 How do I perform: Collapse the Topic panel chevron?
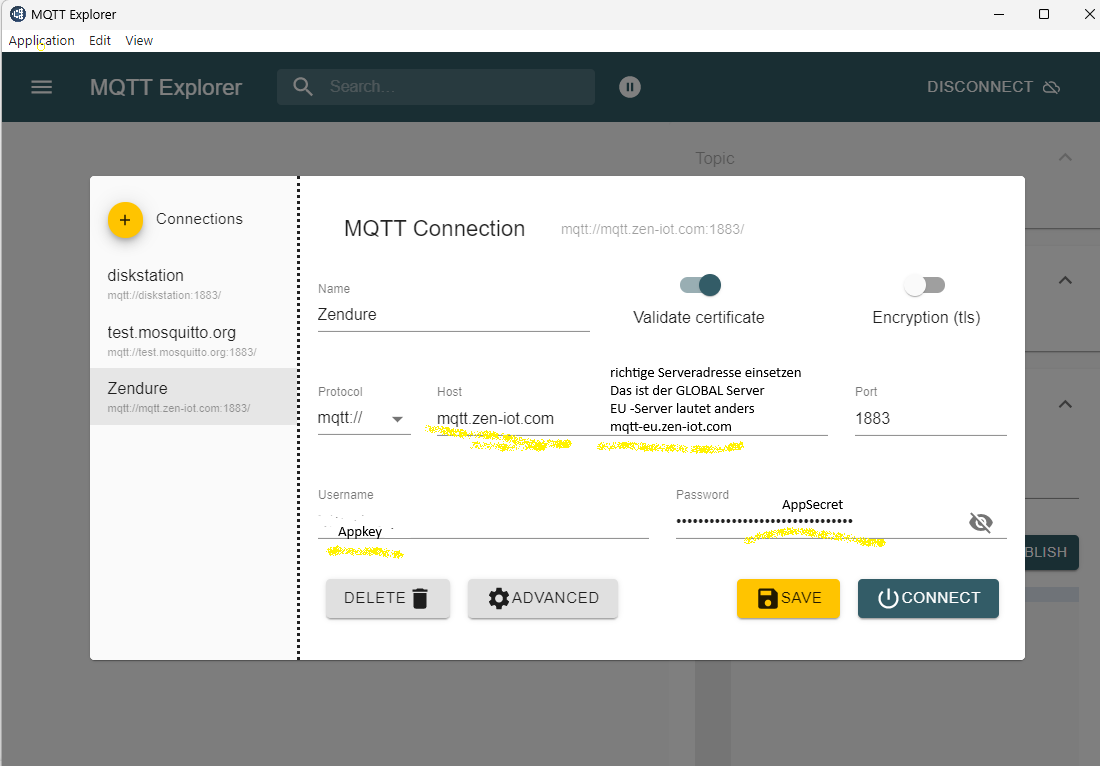tap(1065, 158)
